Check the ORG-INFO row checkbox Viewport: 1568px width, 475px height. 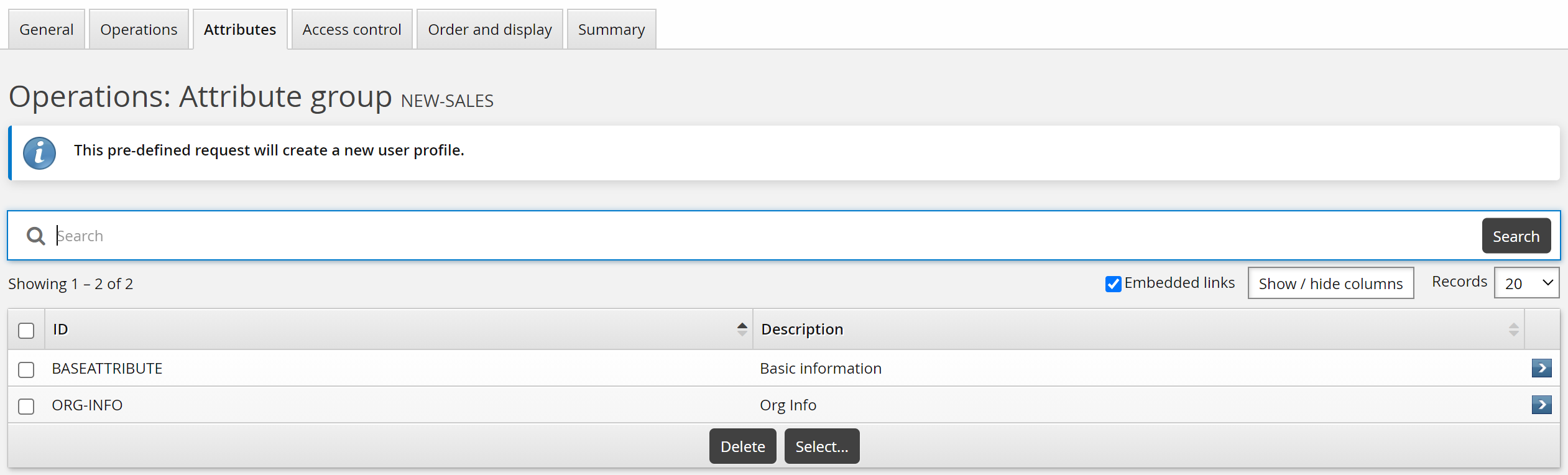point(26,406)
